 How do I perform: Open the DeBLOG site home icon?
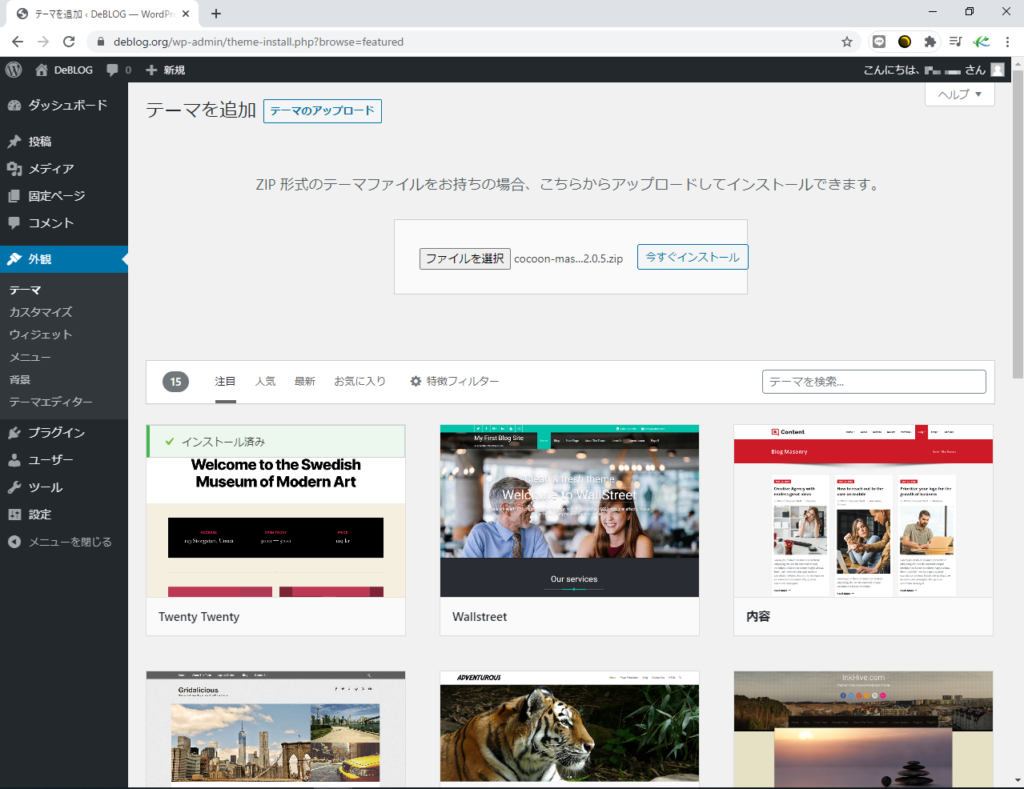pyautogui.click(x=42, y=70)
